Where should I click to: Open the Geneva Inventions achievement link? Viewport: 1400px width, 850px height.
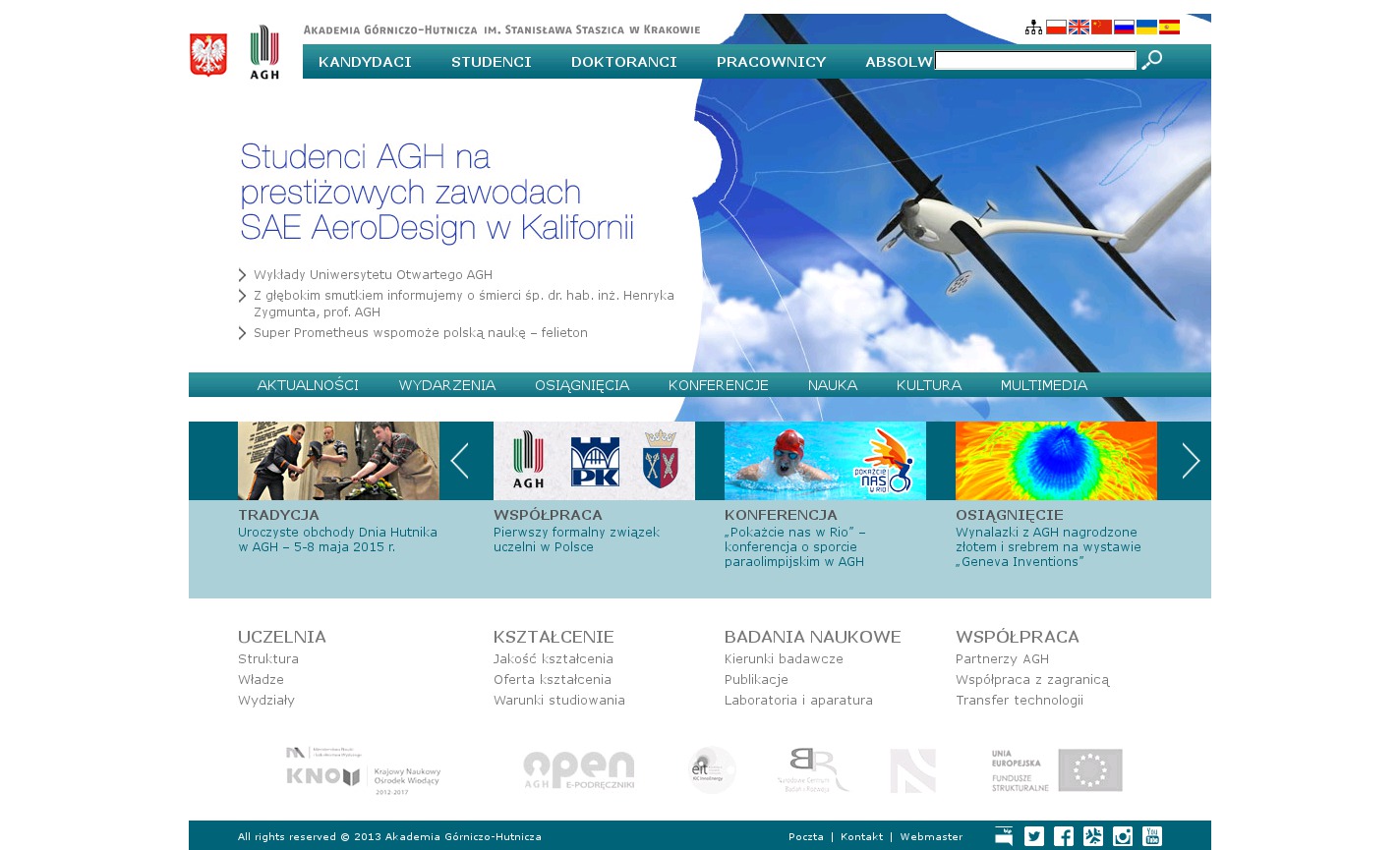1048,547
